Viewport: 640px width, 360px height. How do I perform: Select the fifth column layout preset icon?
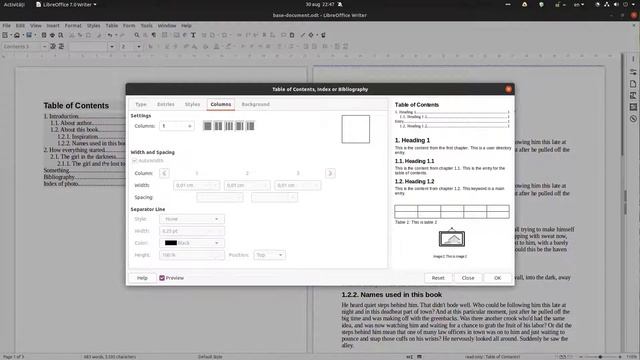click(x=250, y=126)
